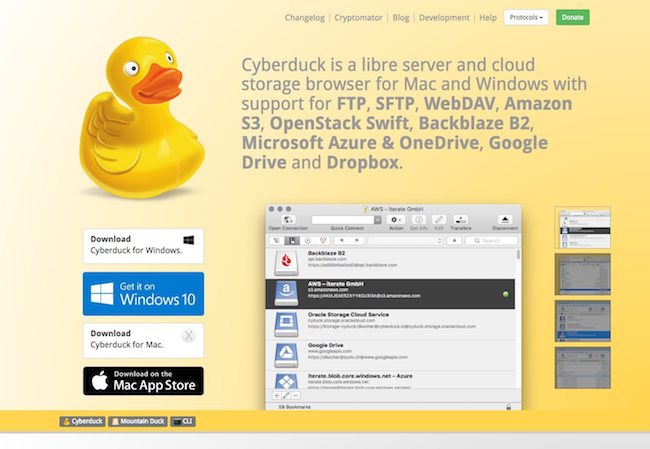Click the Edit pencil toolbar icon
This screenshot has height=449, width=650.
pos(439,218)
